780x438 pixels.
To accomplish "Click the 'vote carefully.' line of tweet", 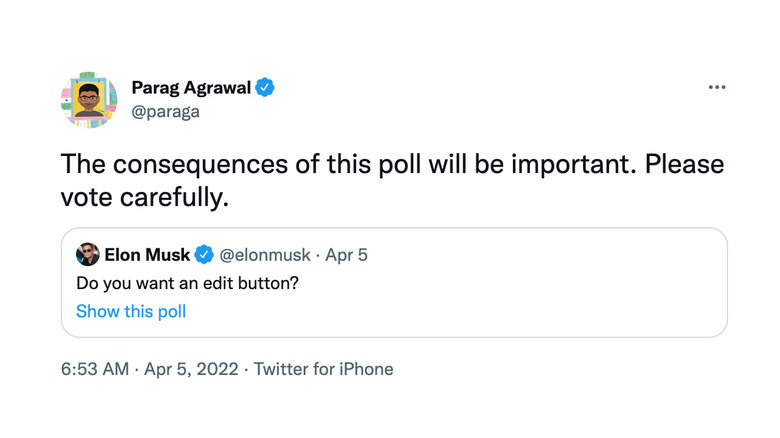I will 145,197.
